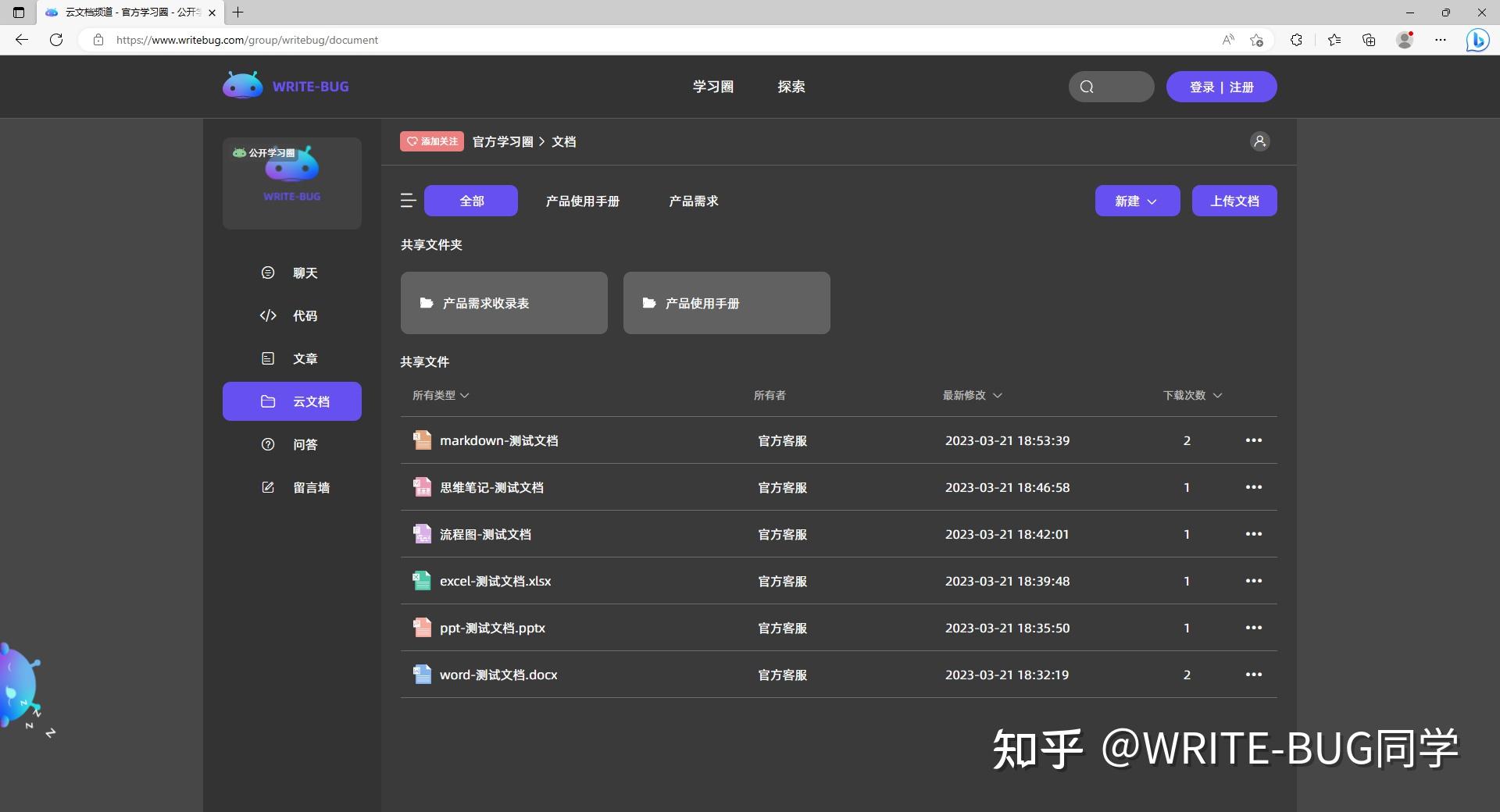Click the 登录|注册 button
1500x812 pixels.
(x=1221, y=87)
